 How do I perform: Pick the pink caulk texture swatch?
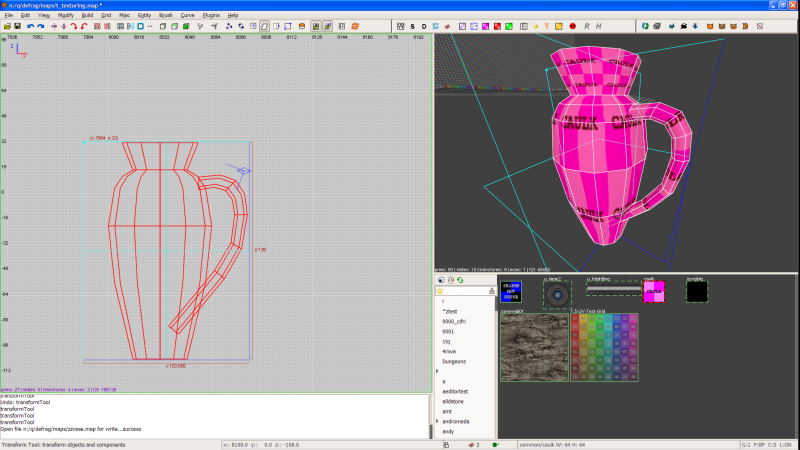click(x=653, y=292)
